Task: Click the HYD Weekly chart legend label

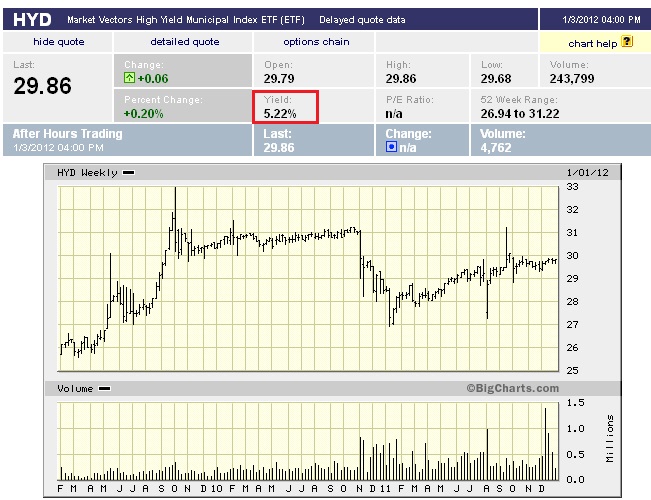Action: [87, 172]
